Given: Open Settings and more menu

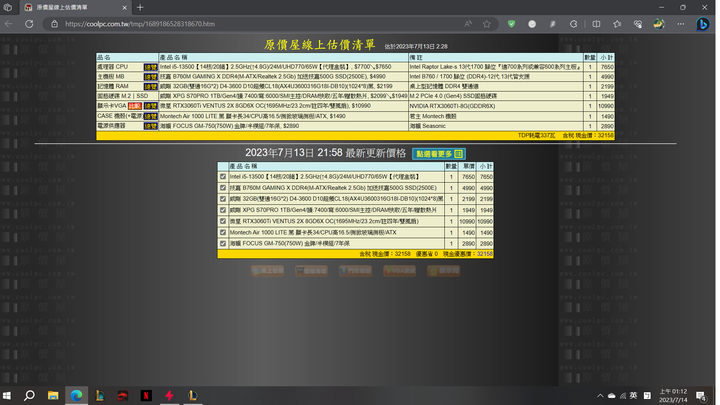Looking at the screenshot, I should click(681, 24).
